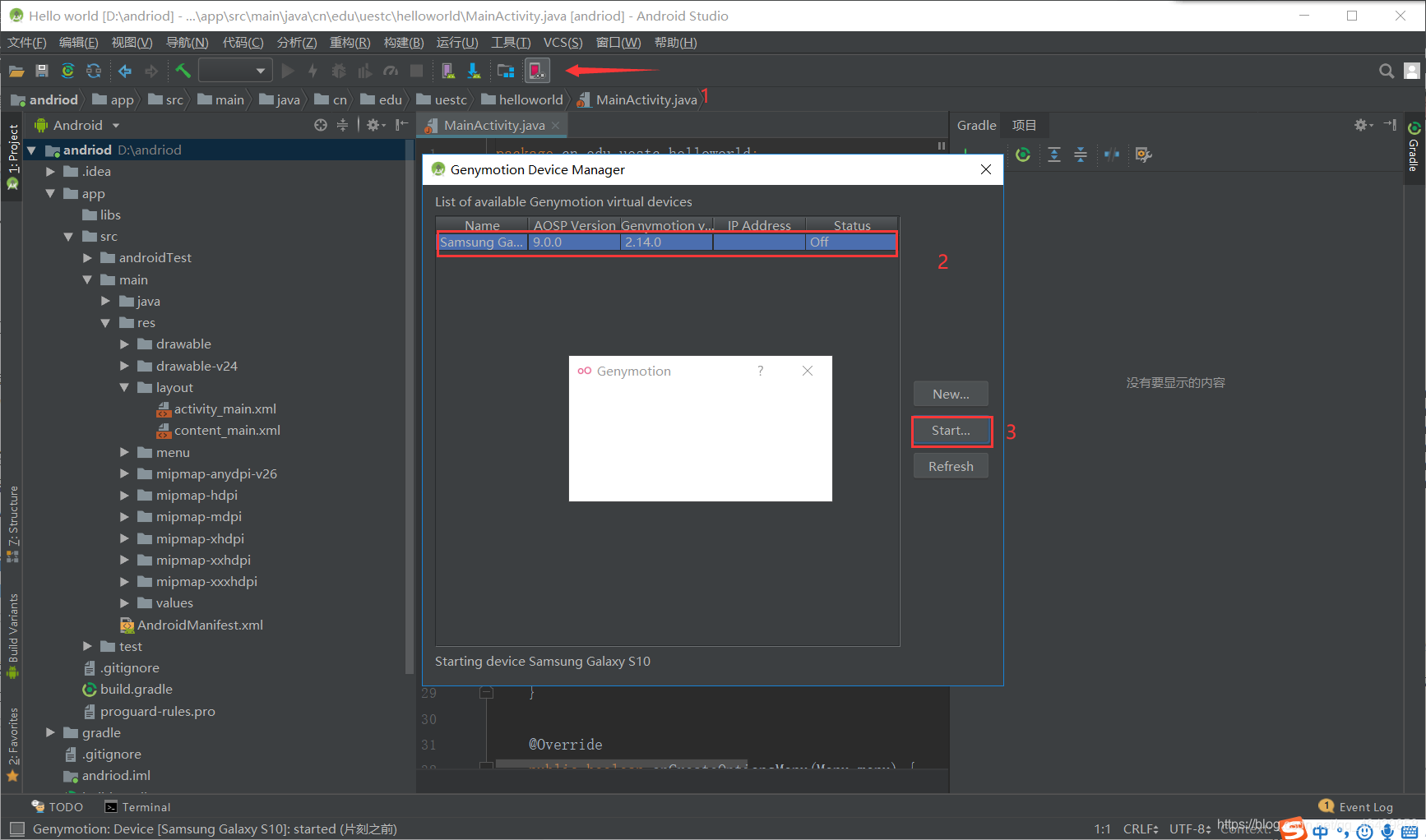Click the Start... button
Image resolution: width=1426 pixels, height=840 pixels.
951,431
